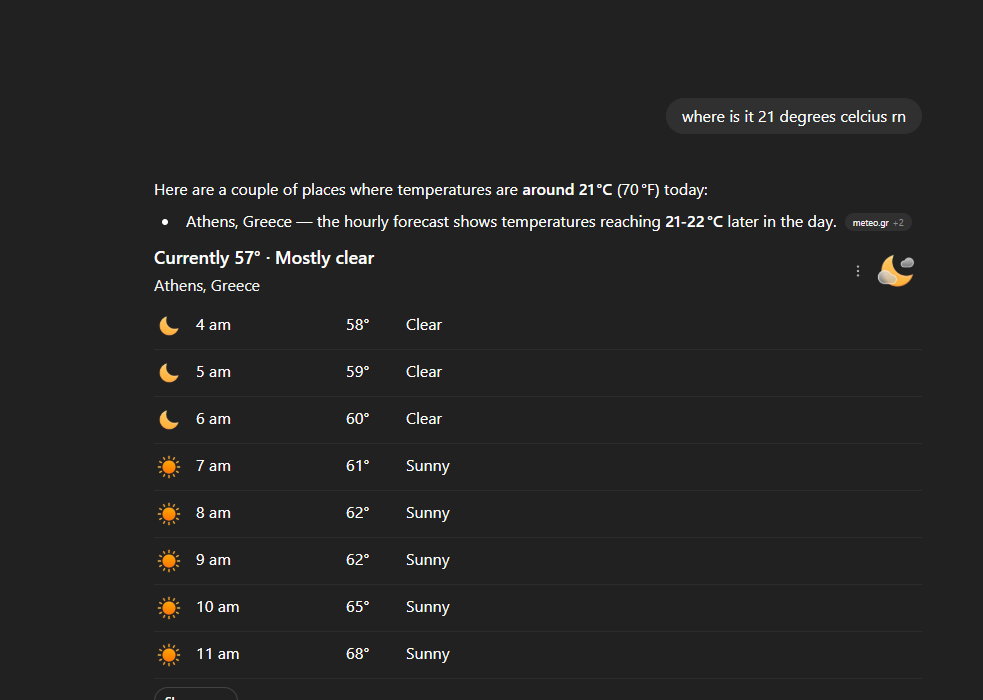
Task: Click the 68° temperature in the 11 am row
Action: pos(357,654)
